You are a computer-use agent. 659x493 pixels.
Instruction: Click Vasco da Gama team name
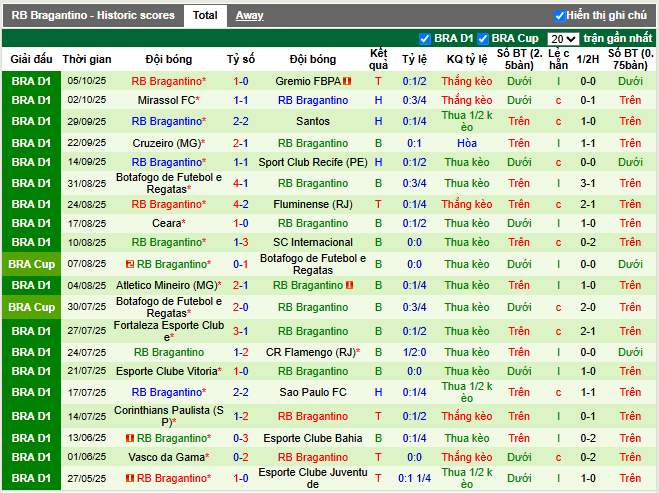166,457
